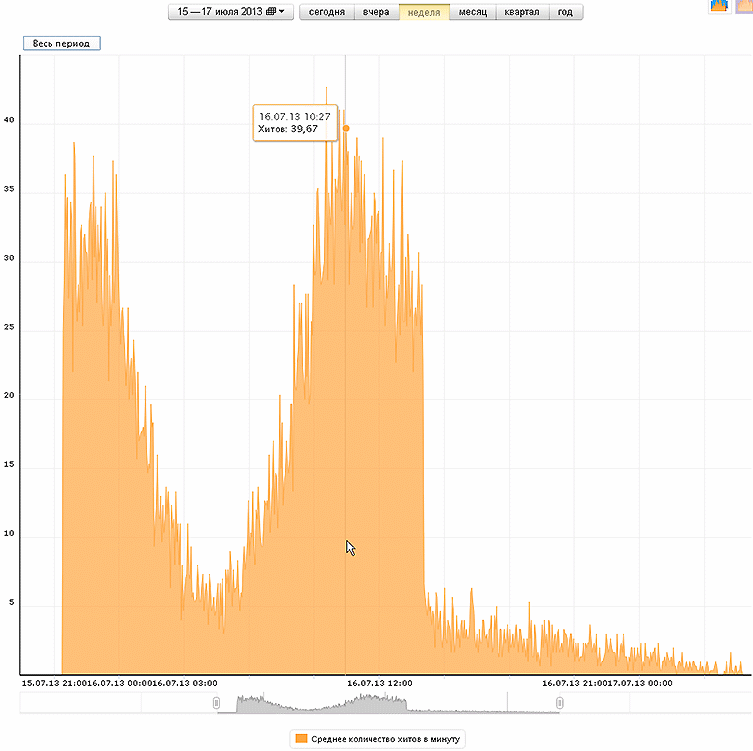
Task: Click the right range slider handle
Action: (559, 703)
